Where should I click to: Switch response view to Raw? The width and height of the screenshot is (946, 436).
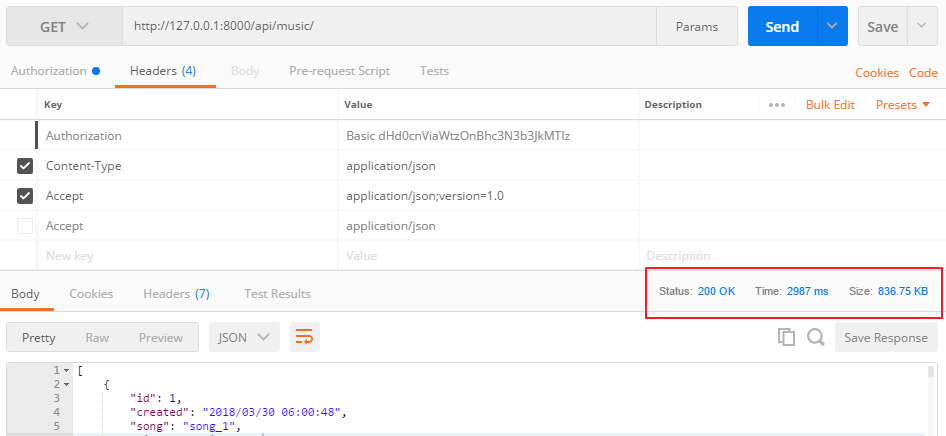click(97, 338)
